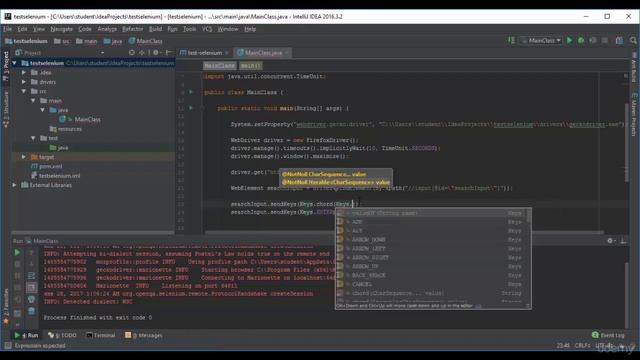Open the Navigate menu
The height and width of the screenshot is (360, 640).
coord(61,29)
